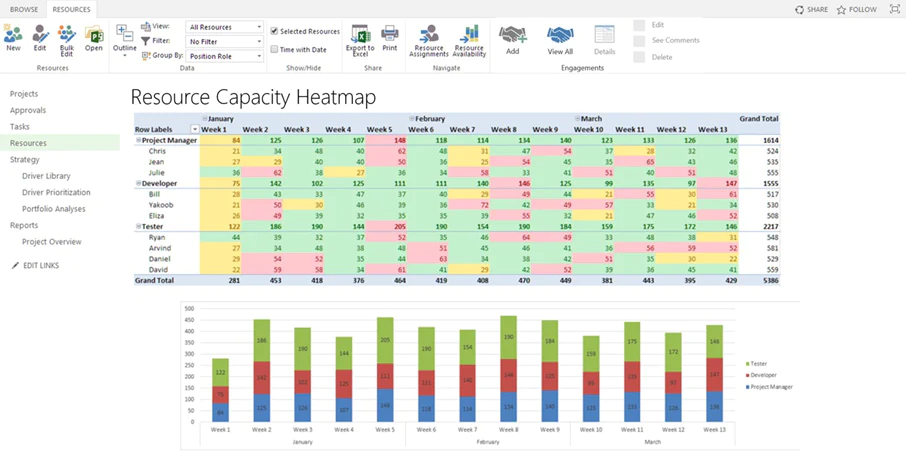Click the green Tester legend swatch
This screenshot has height=461, width=906.
point(748,364)
